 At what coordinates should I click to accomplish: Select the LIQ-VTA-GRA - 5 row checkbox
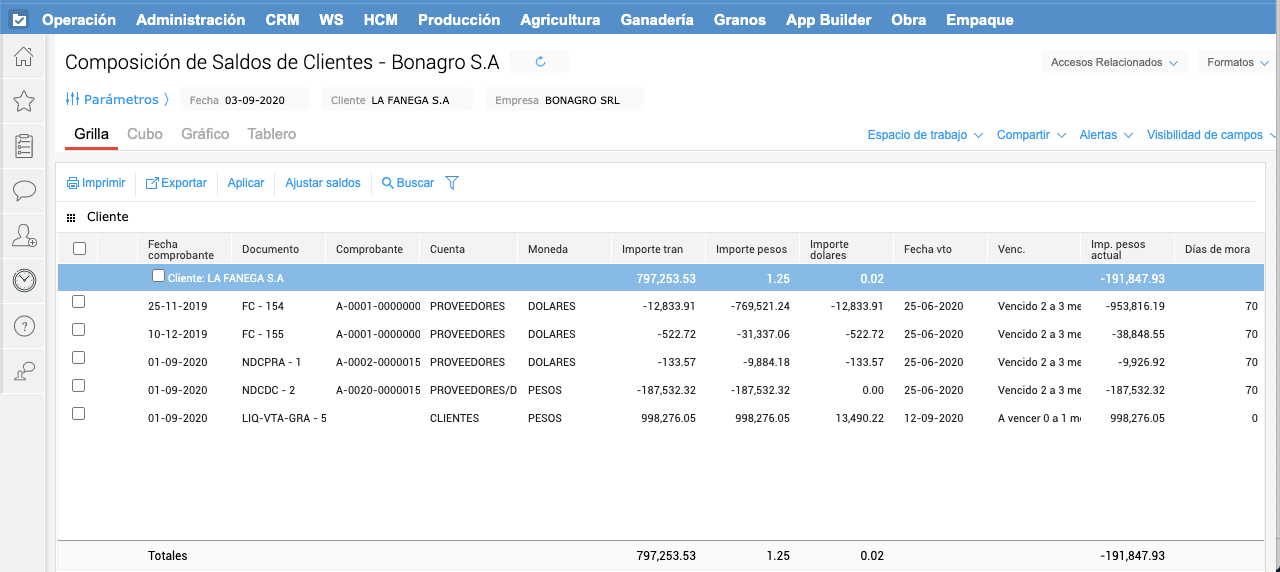click(79, 414)
